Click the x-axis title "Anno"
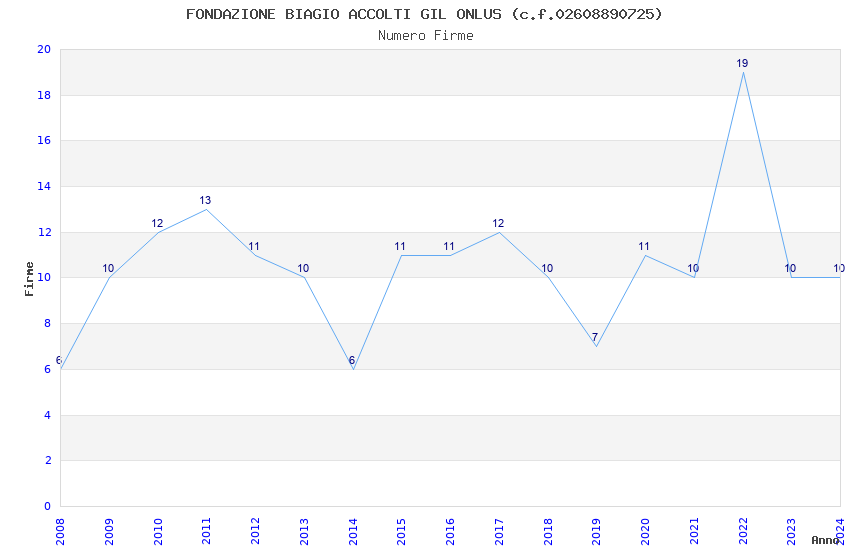This screenshot has width=850, height=550. (825, 540)
